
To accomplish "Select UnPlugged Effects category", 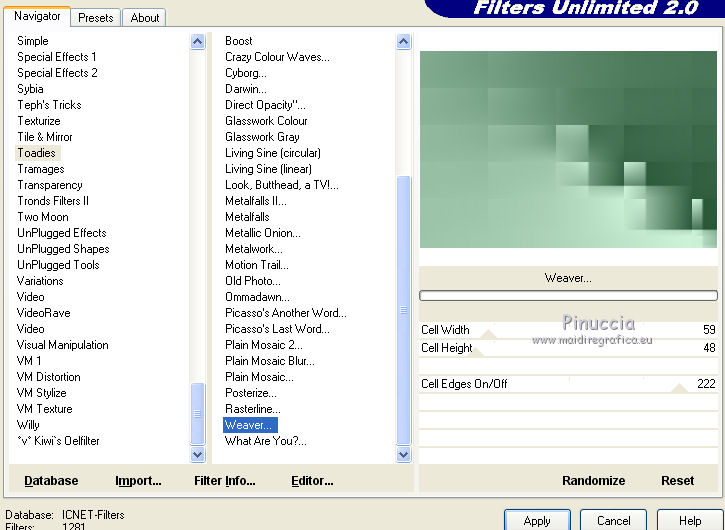I will [61, 233].
